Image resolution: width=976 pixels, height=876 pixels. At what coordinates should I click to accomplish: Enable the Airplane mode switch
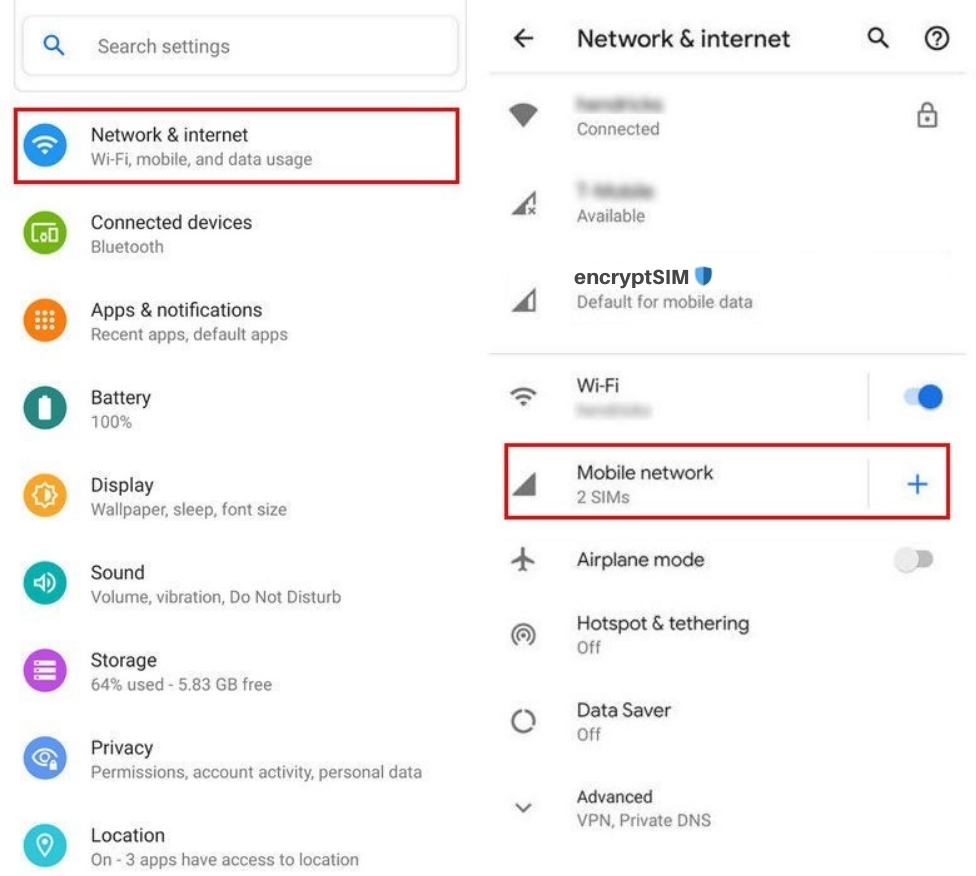[x=913, y=560]
